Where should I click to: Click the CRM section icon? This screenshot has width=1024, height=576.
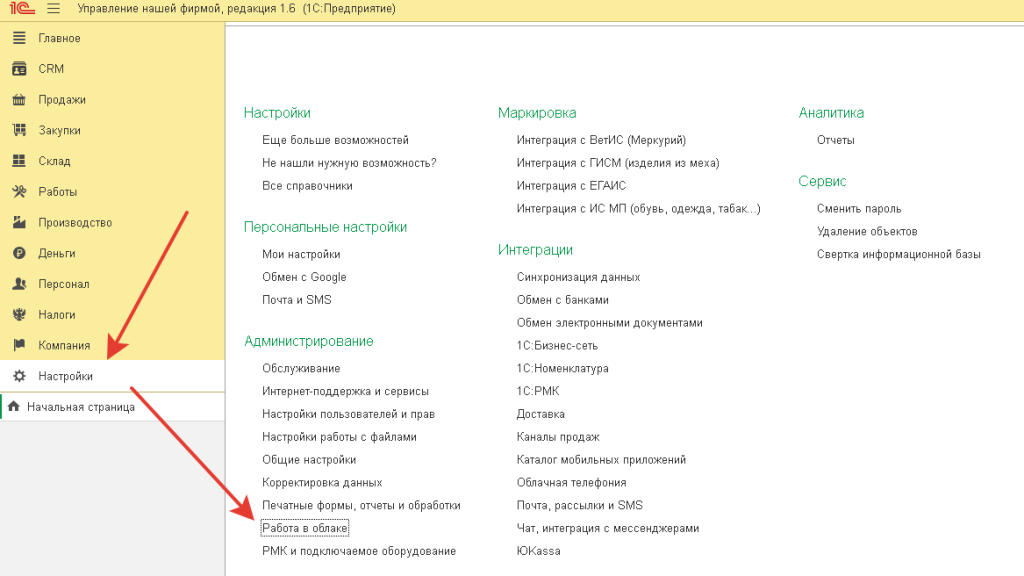point(19,69)
